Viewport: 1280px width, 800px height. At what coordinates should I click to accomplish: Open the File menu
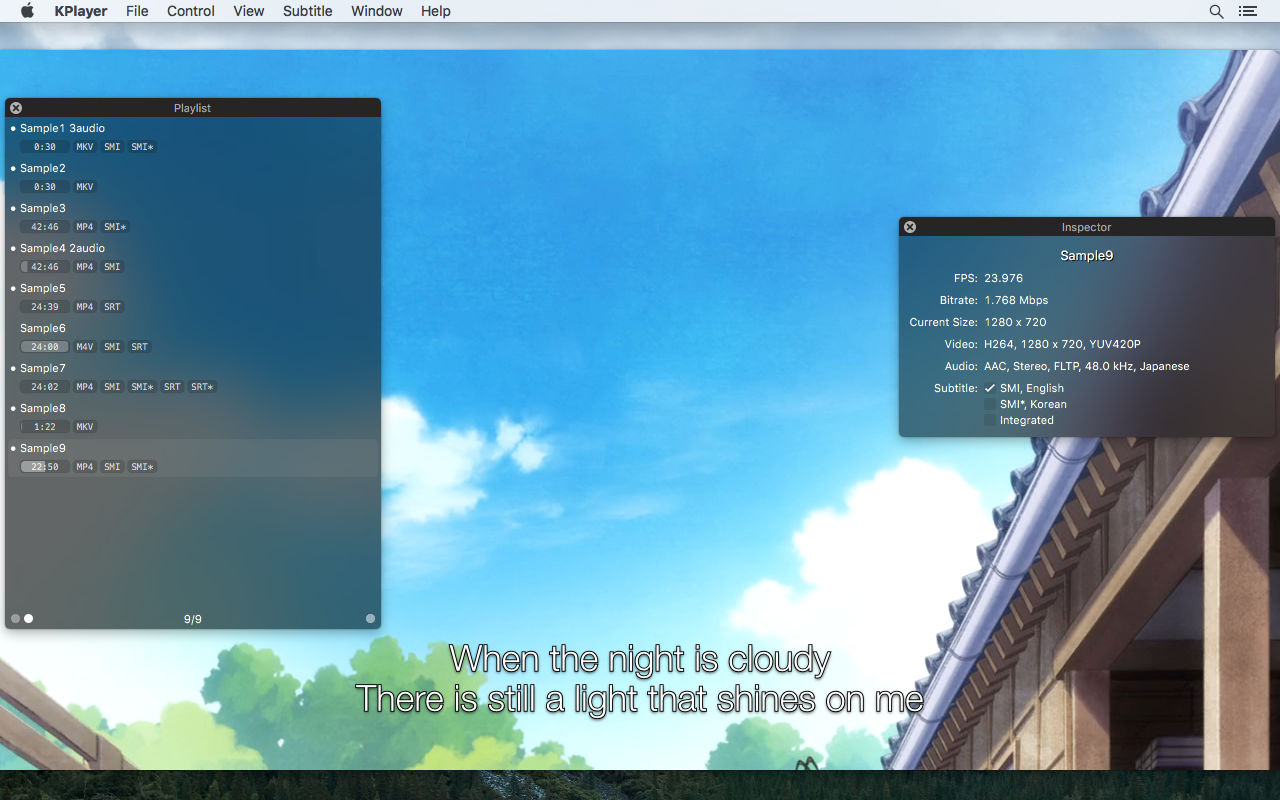click(137, 11)
